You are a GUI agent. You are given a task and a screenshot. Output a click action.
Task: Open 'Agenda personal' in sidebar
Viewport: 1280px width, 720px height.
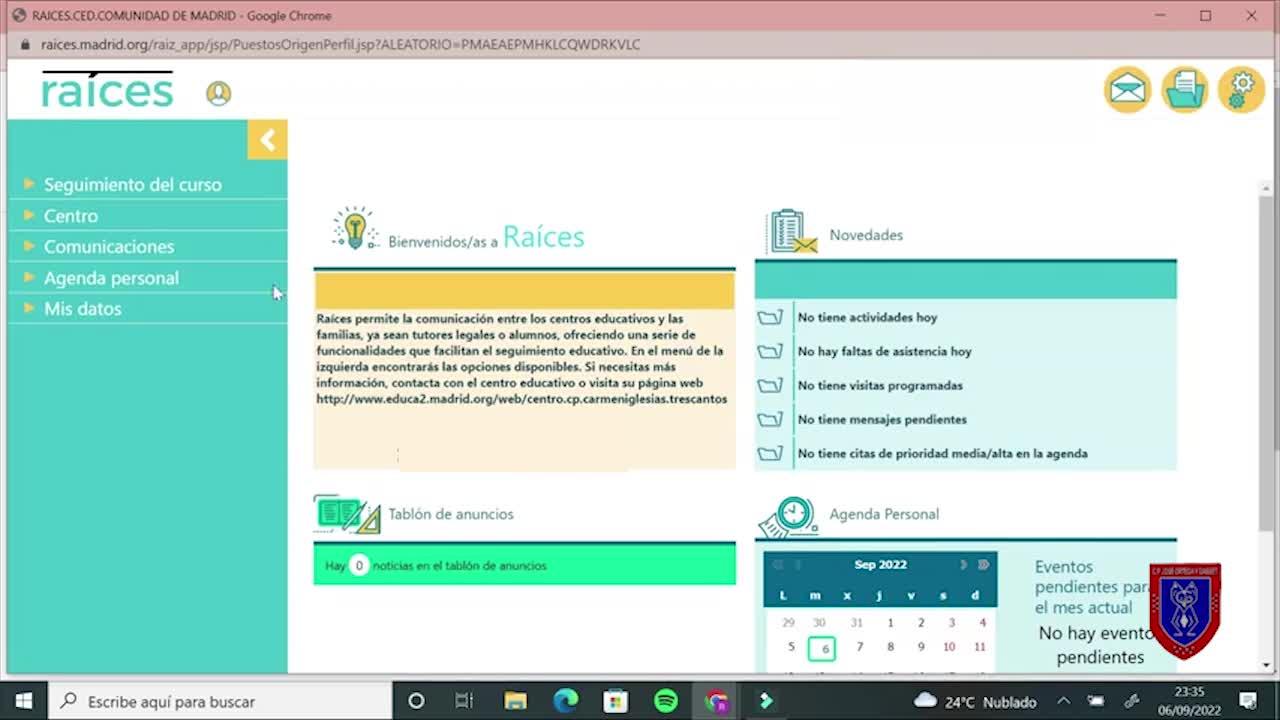point(111,278)
